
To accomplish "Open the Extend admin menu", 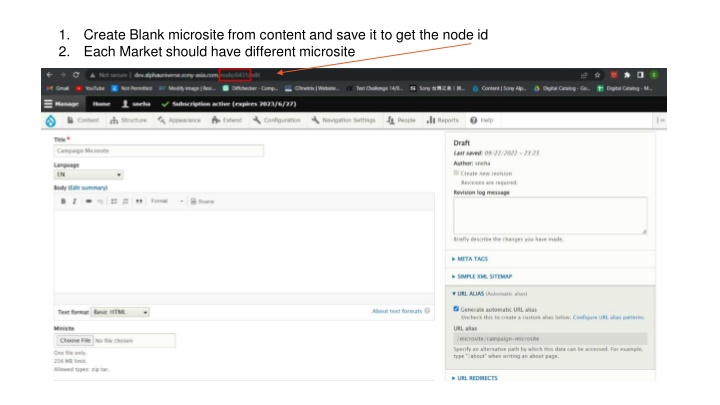I will 227,120.
